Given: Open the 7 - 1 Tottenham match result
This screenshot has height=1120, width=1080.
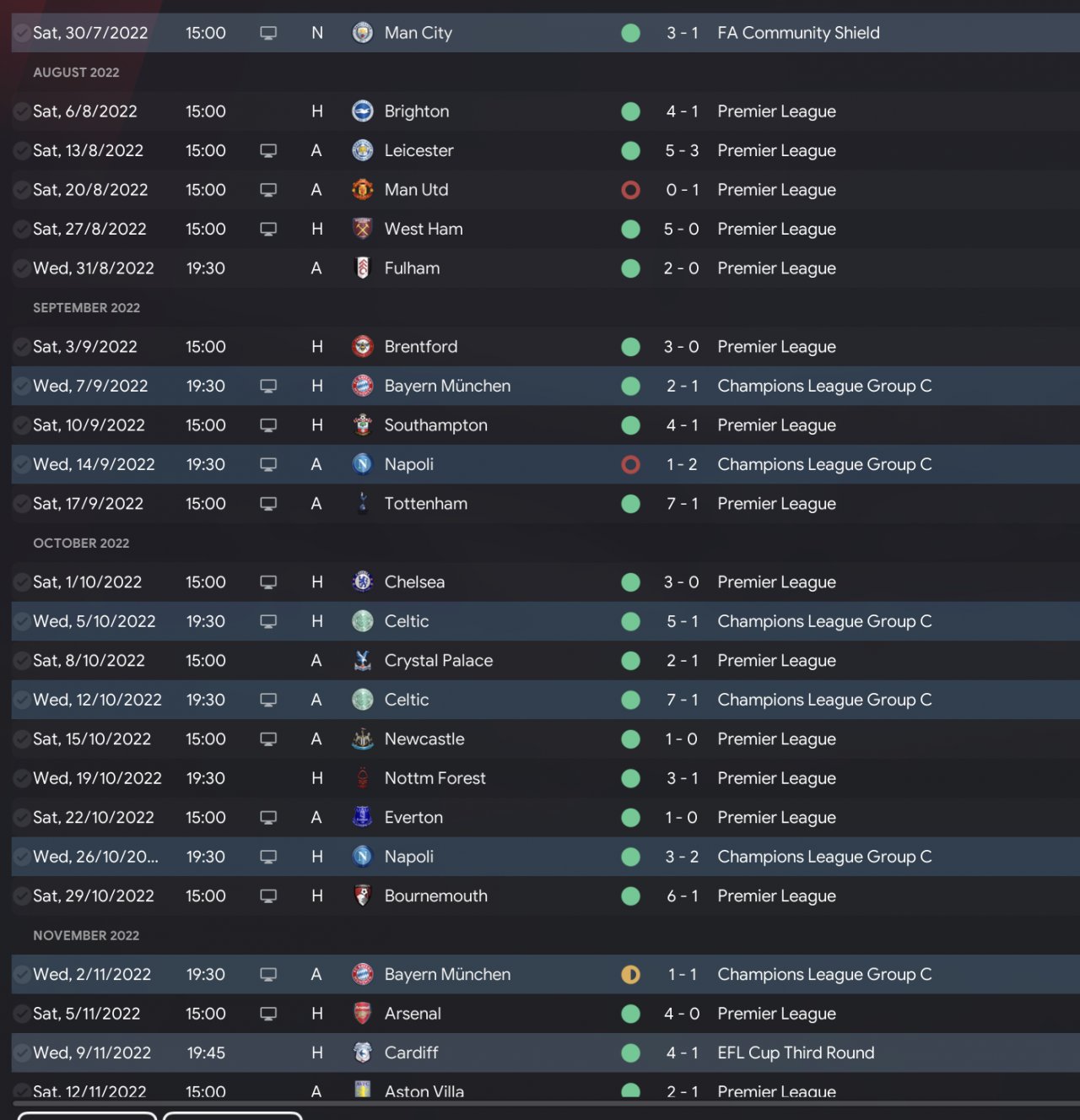Looking at the screenshot, I should (x=682, y=504).
